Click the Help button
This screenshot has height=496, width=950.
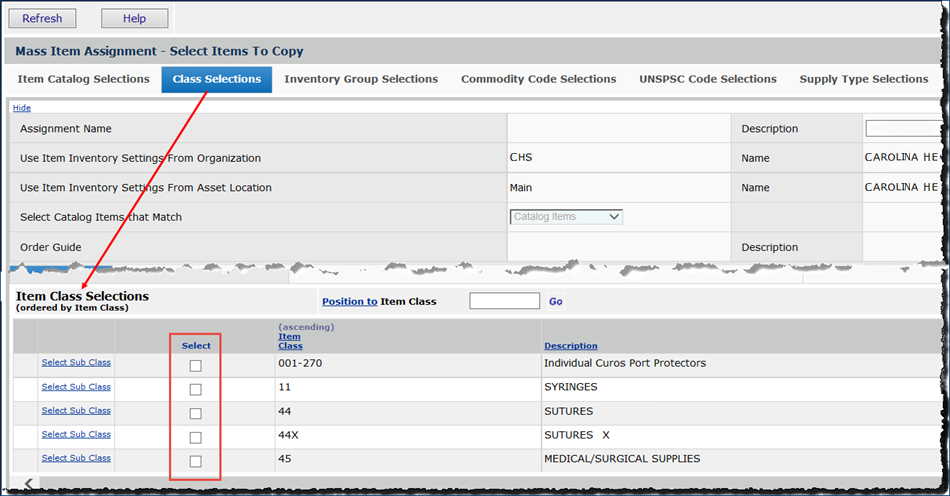tap(135, 18)
